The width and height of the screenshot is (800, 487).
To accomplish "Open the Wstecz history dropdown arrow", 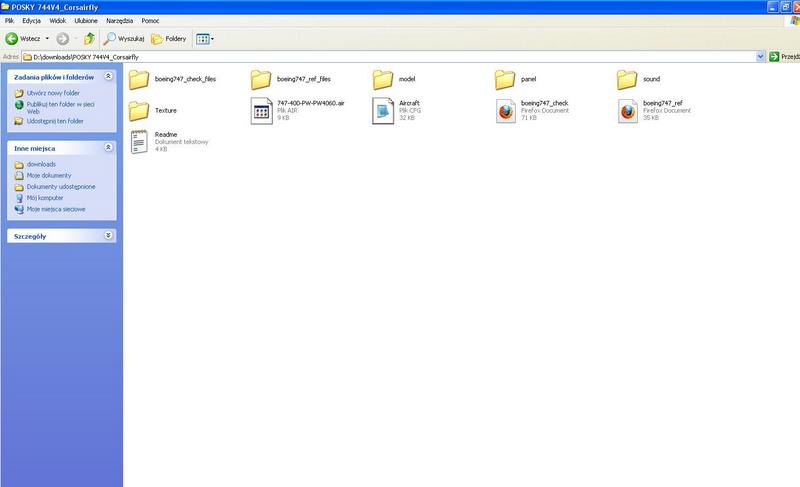I will (47, 39).
